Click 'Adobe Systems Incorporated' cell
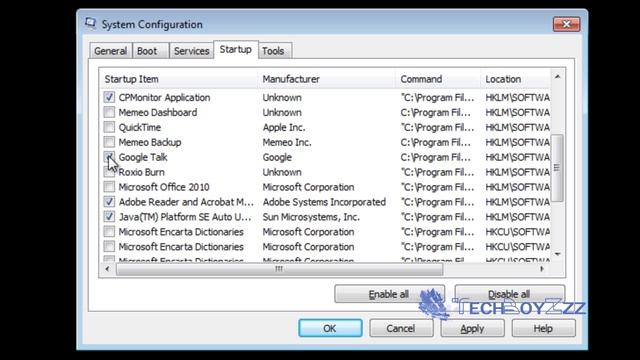Viewport: 640px width, 360px height. coord(324,202)
